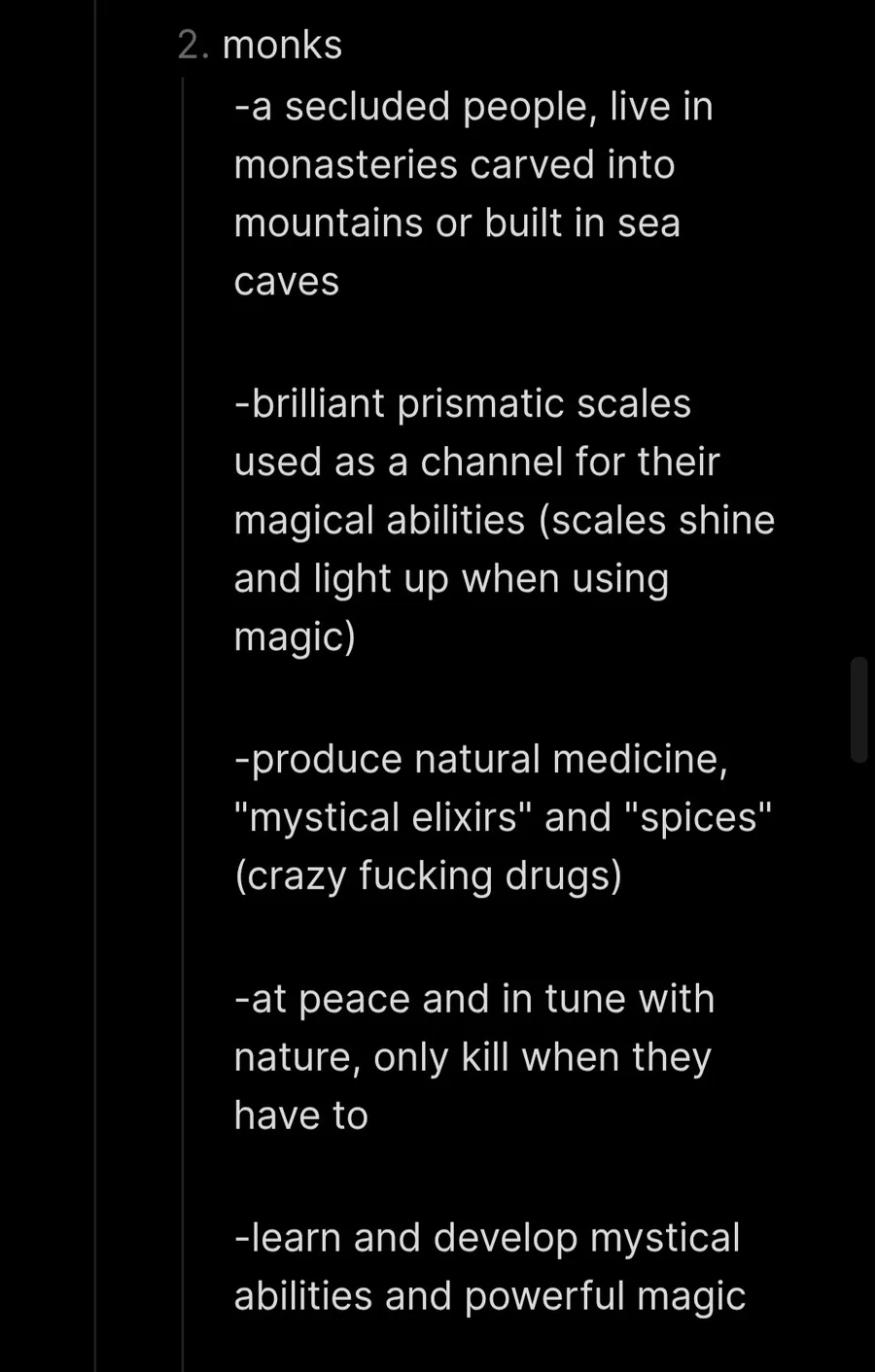Click the list number "2."
875x1372 pixels.
coord(193,46)
